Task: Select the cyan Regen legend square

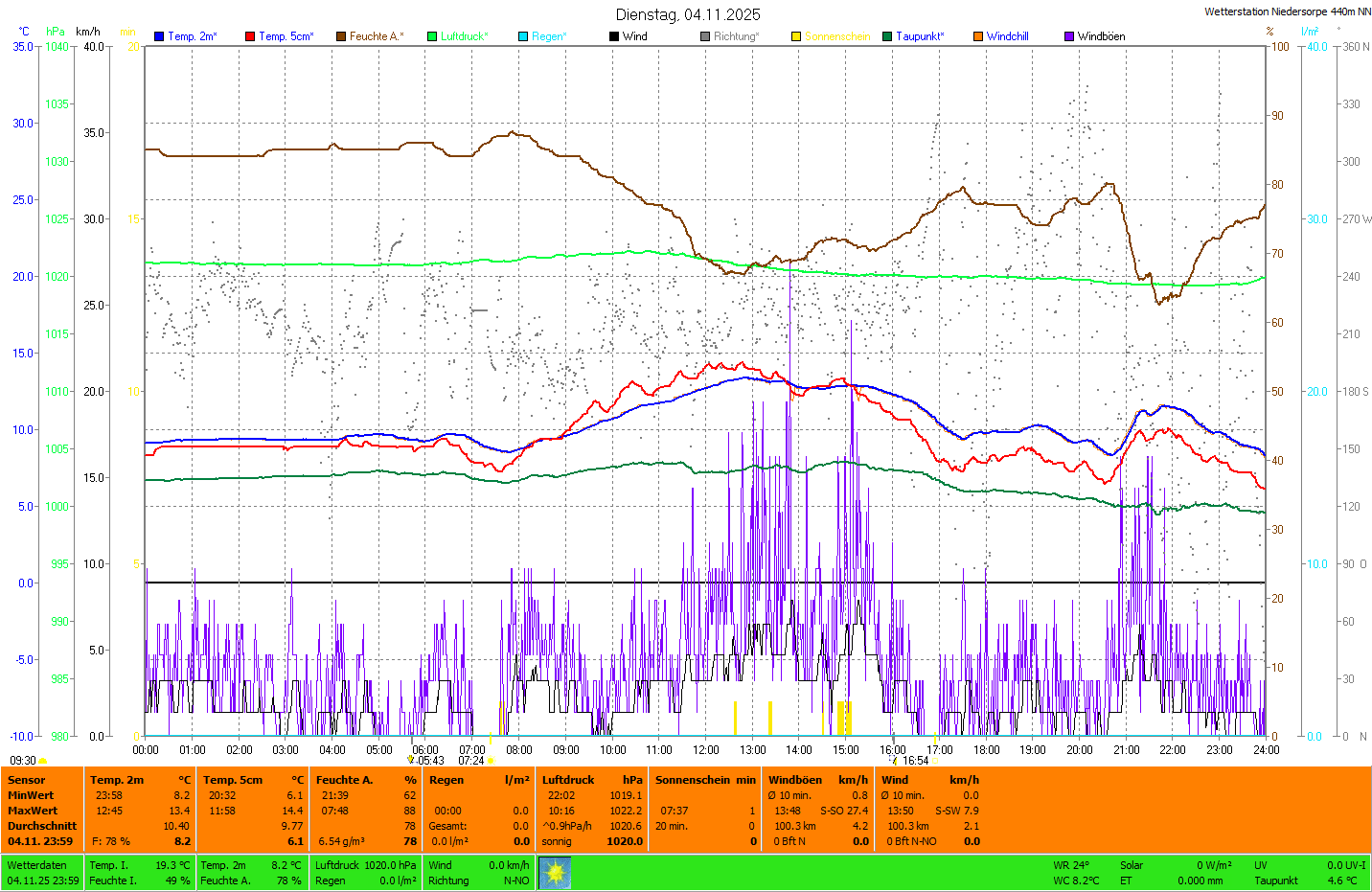Action: pos(523,36)
